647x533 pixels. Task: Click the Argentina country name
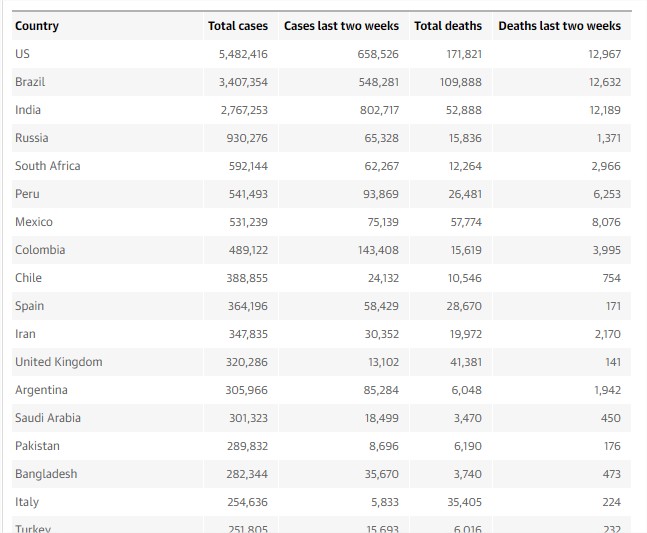pyautogui.click(x=42, y=390)
